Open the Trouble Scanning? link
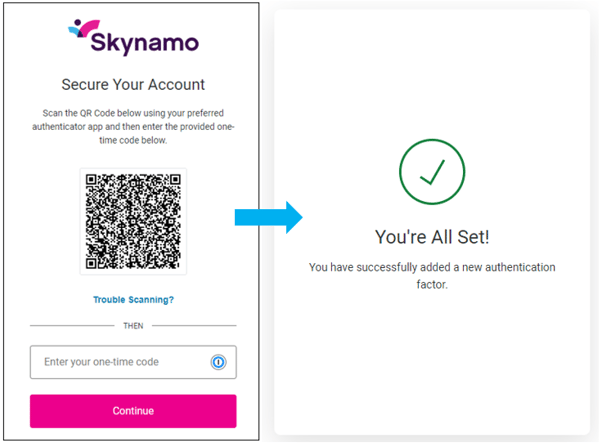The height and width of the screenshot is (447, 602). (133, 300)
